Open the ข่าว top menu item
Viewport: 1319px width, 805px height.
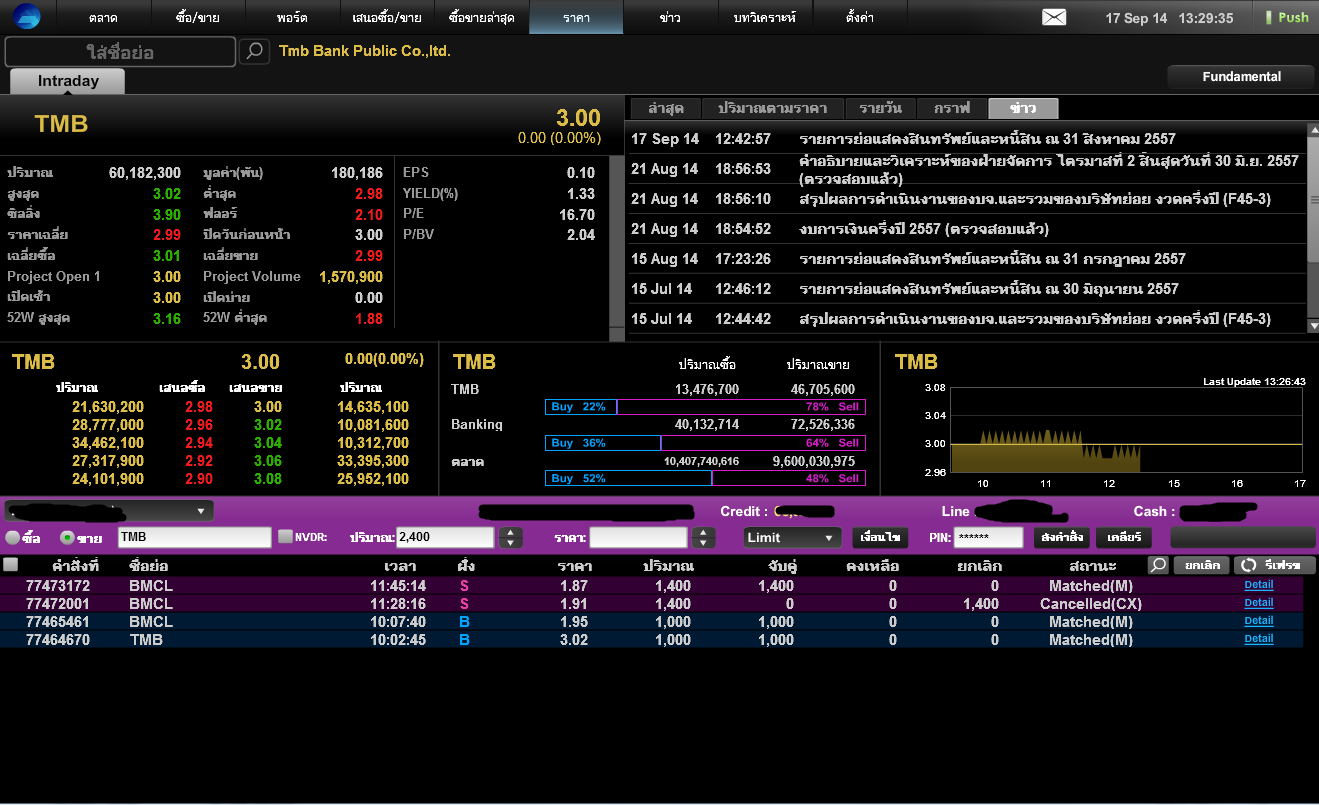point(671,17)
